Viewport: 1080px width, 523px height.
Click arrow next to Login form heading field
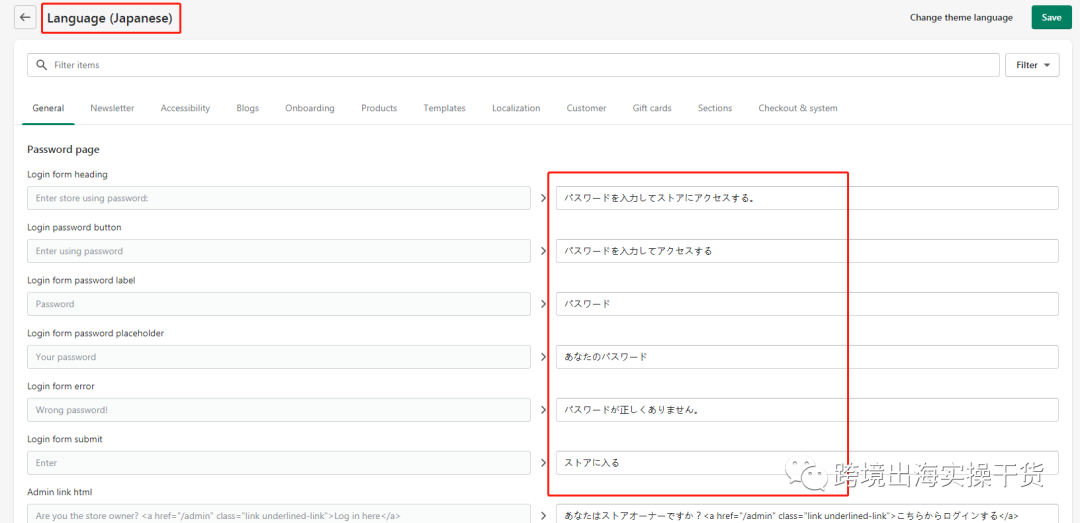pos(543,198)
